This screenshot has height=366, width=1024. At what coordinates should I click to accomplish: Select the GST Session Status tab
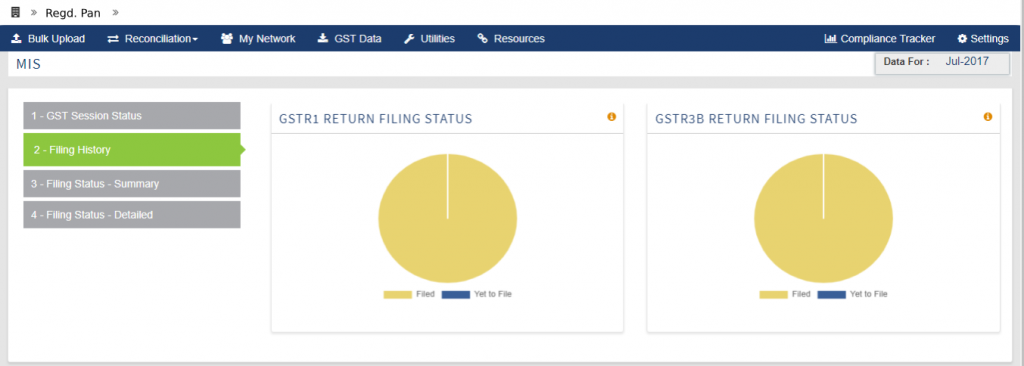point(132,116)
